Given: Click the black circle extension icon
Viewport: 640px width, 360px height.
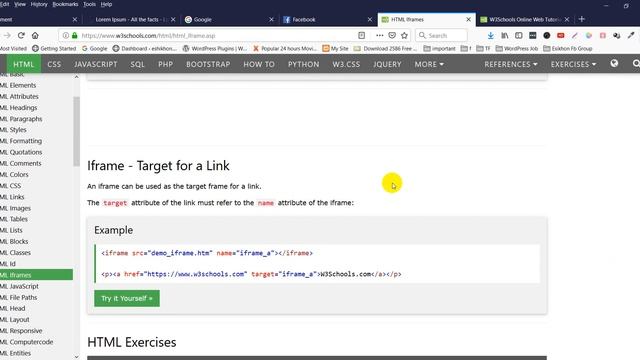Looking at the screenshot, I should pyautogui.click(x=547, y=36).
